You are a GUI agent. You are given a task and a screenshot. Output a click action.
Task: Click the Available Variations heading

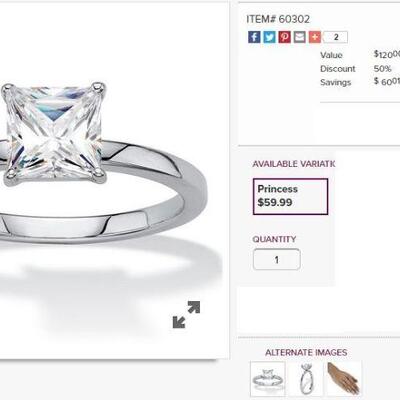[293, 164]
